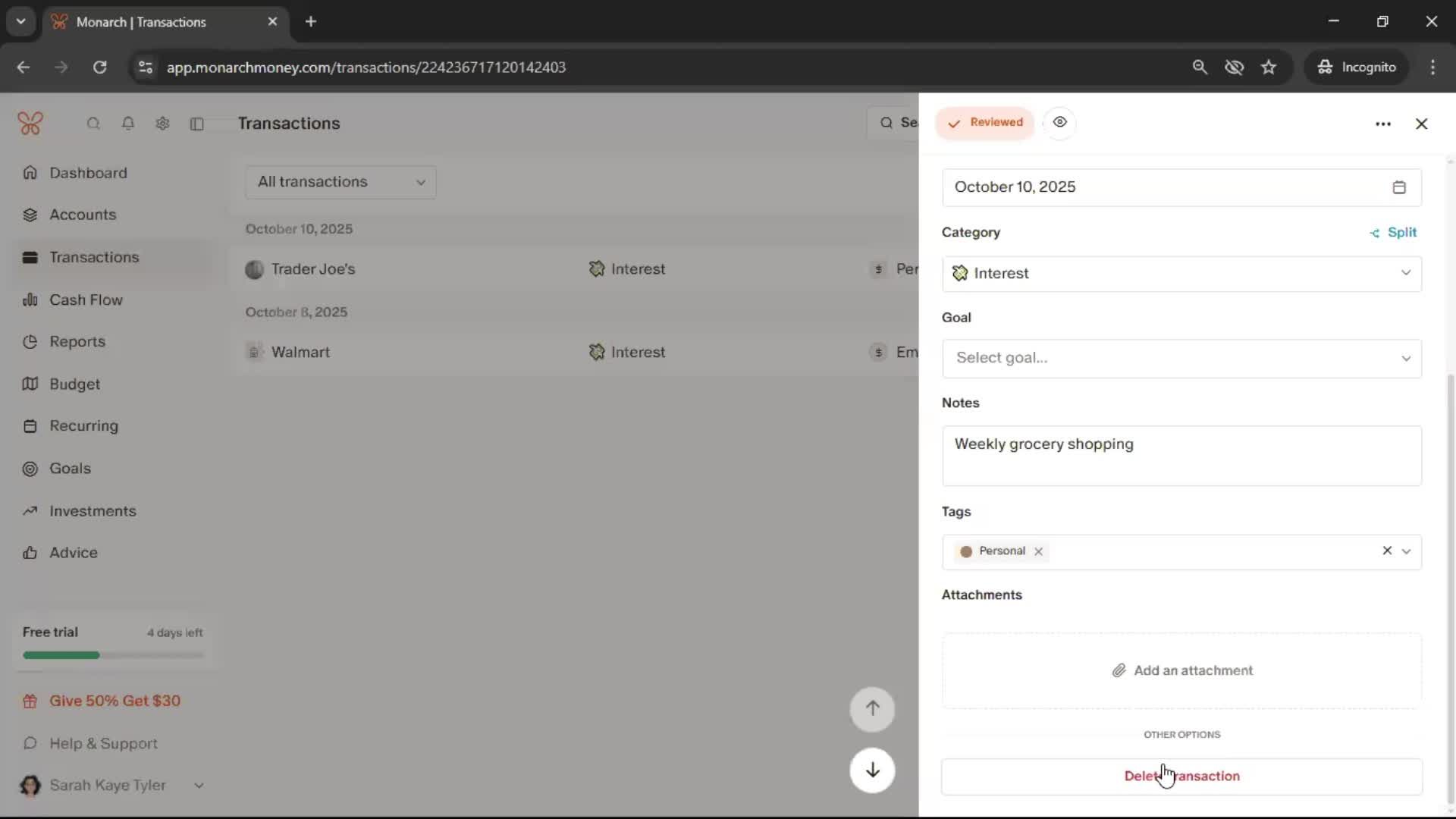
Task: Click the Monarch butterfly logo
Action: pos(30,123)
